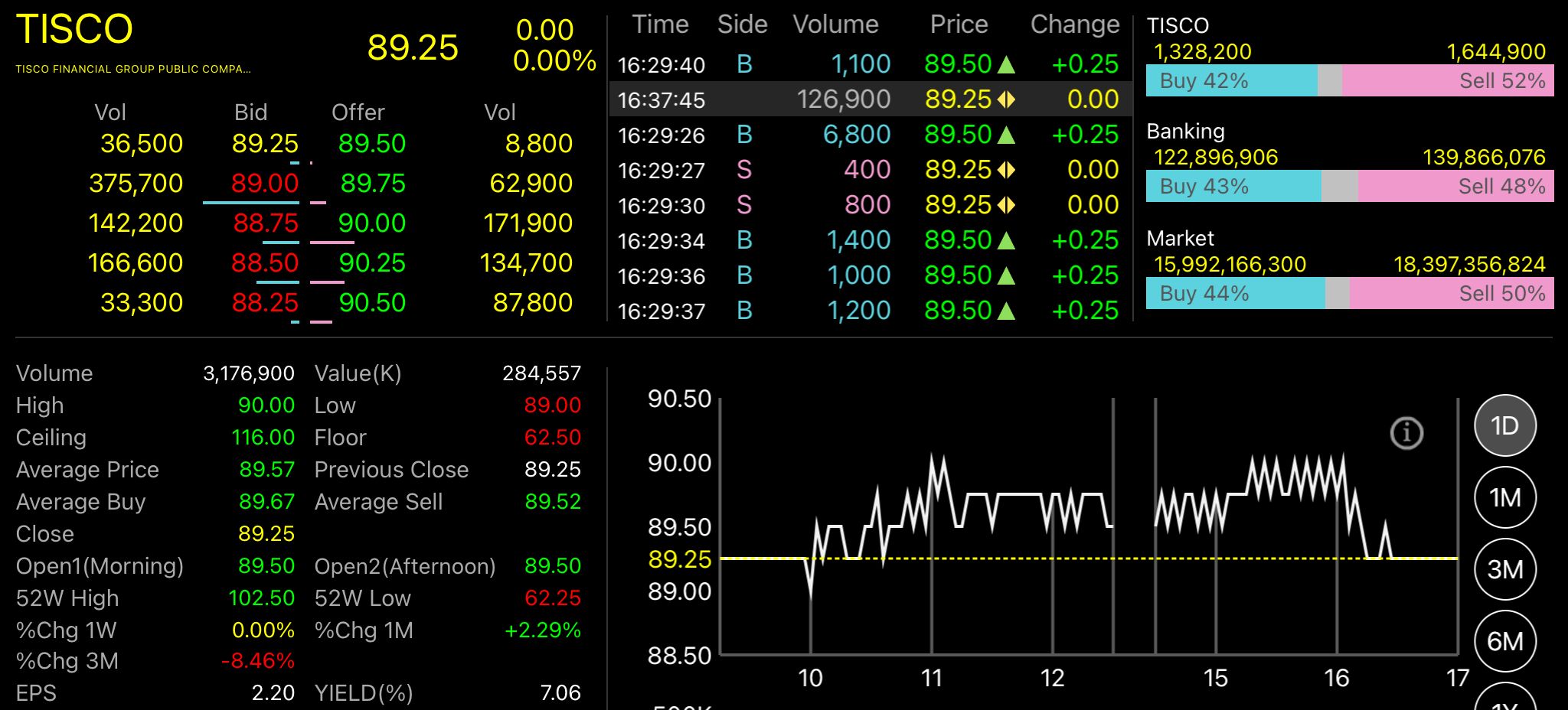Click the Offer column header
Screen dimensions: 1568x710
pos(358,112)
